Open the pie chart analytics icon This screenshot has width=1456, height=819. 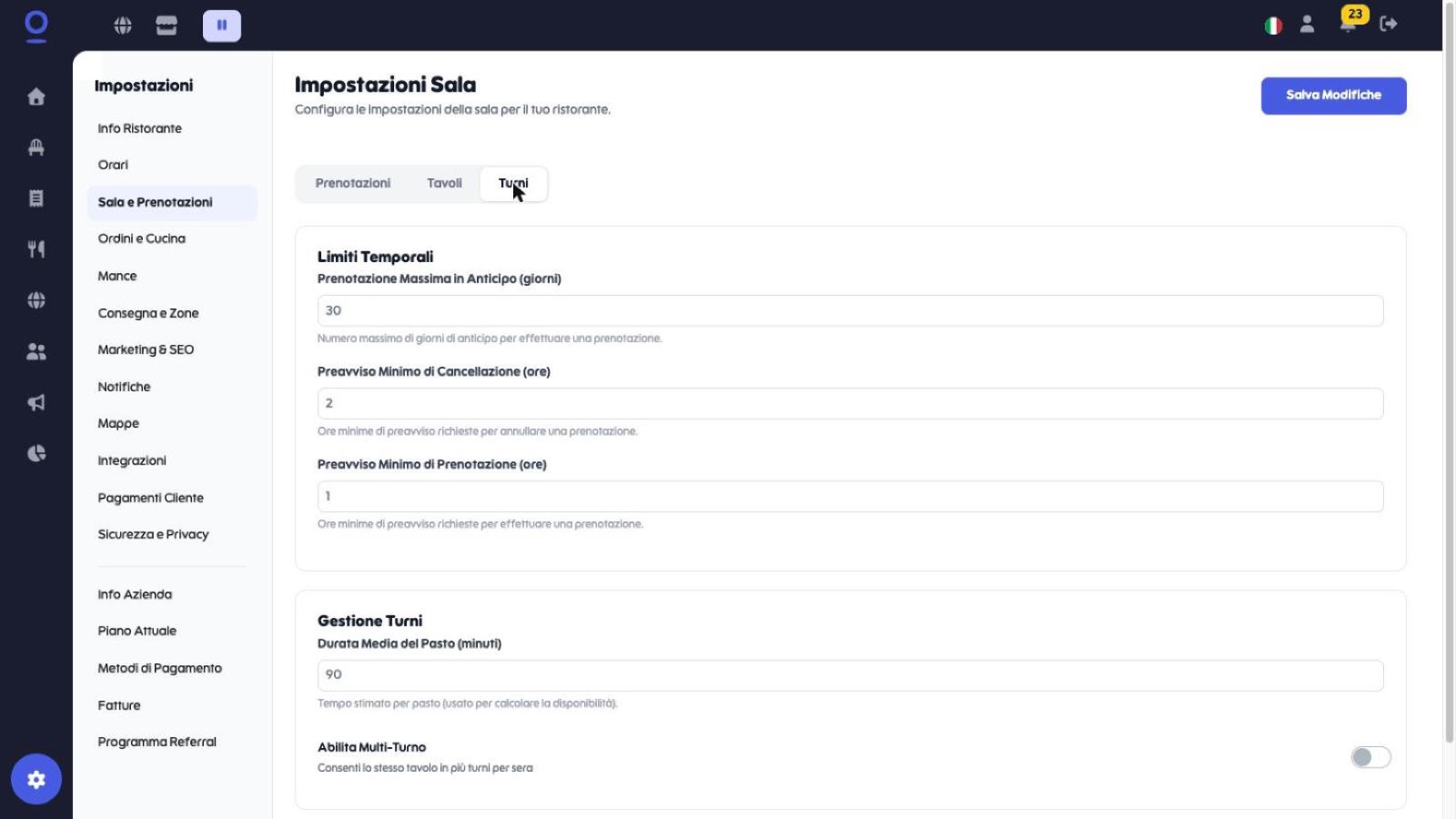[36, 453]
